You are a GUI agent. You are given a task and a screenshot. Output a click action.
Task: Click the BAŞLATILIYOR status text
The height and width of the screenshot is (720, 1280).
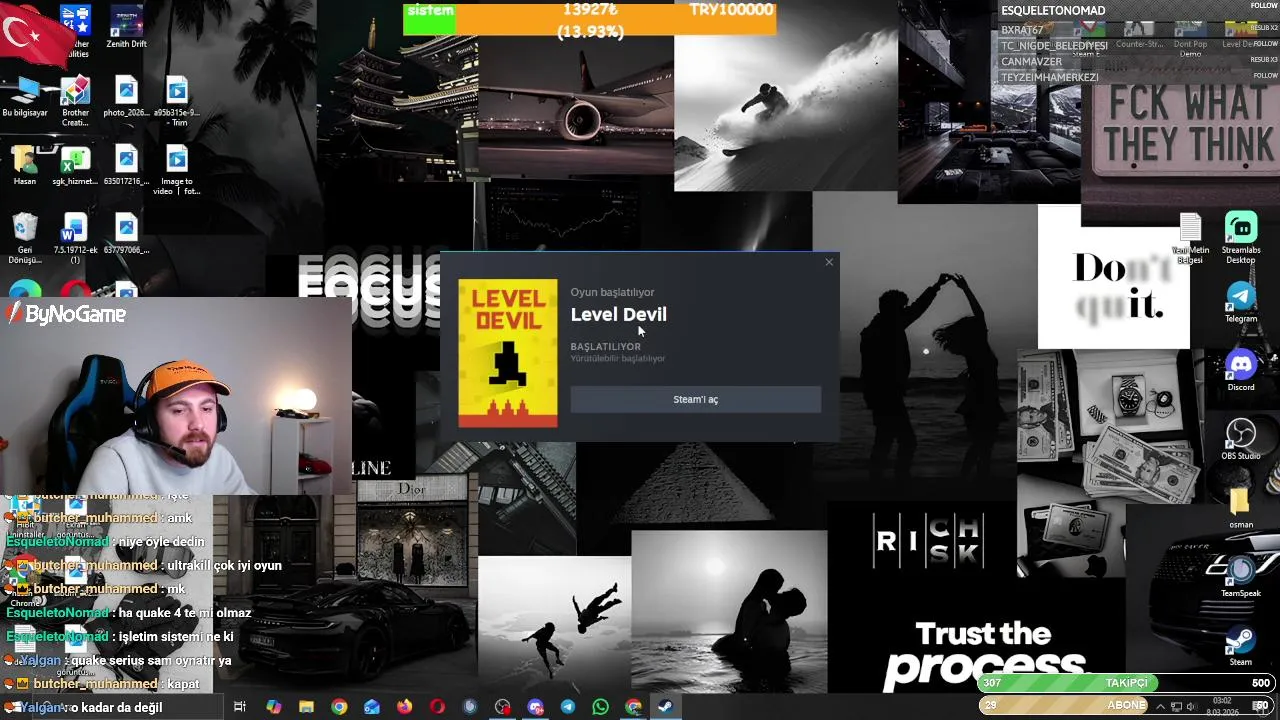coord(605,347)
